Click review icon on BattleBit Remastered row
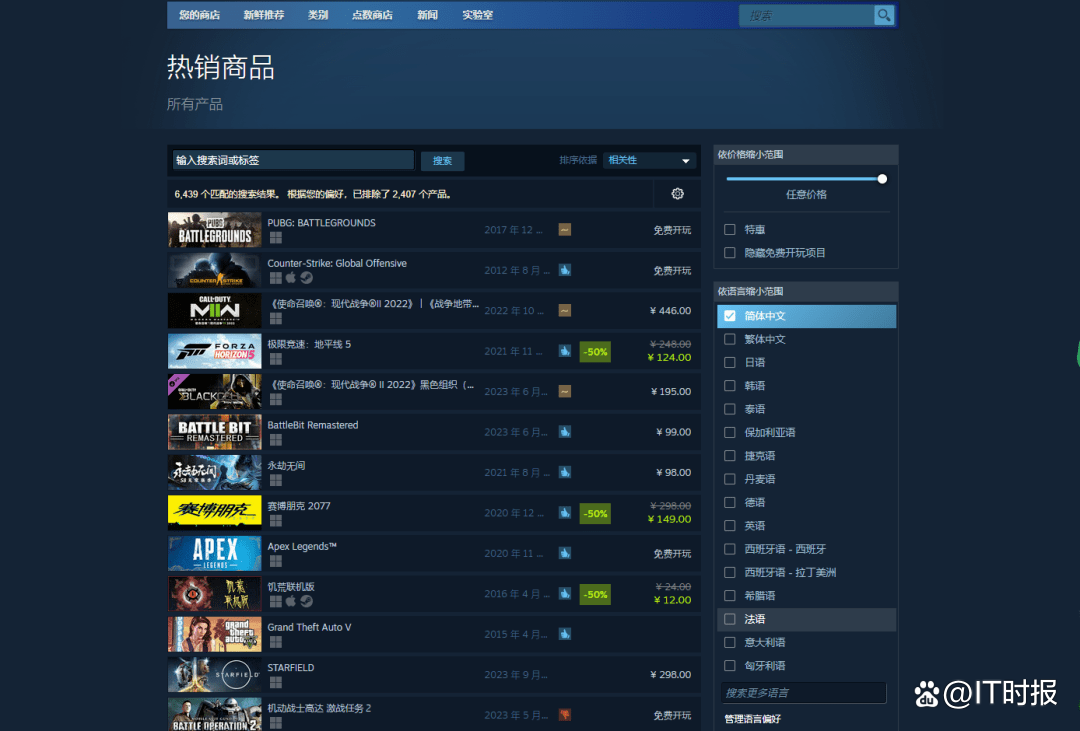 coord(565,432)
